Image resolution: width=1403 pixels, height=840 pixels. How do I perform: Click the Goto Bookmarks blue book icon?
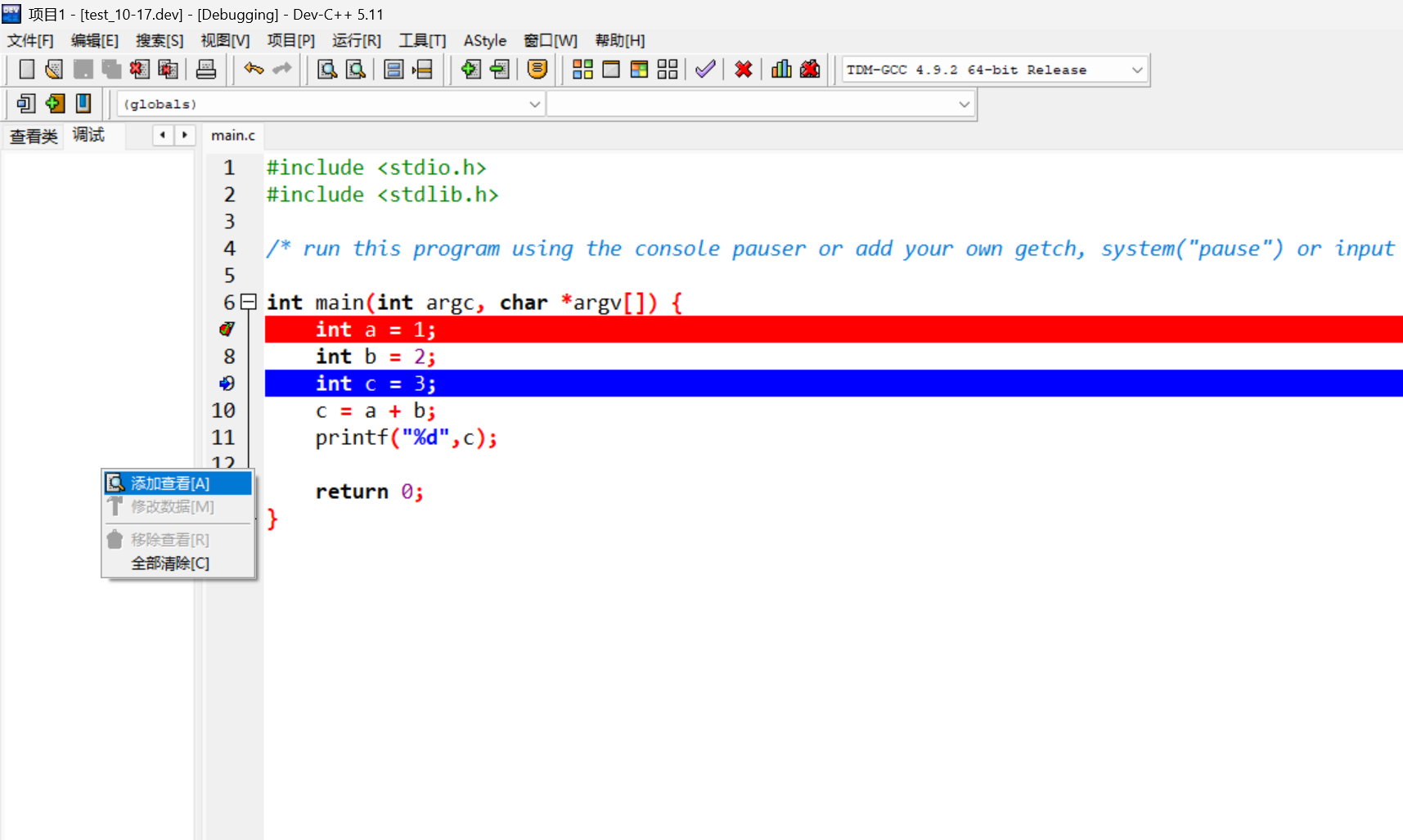click(83, 104)
